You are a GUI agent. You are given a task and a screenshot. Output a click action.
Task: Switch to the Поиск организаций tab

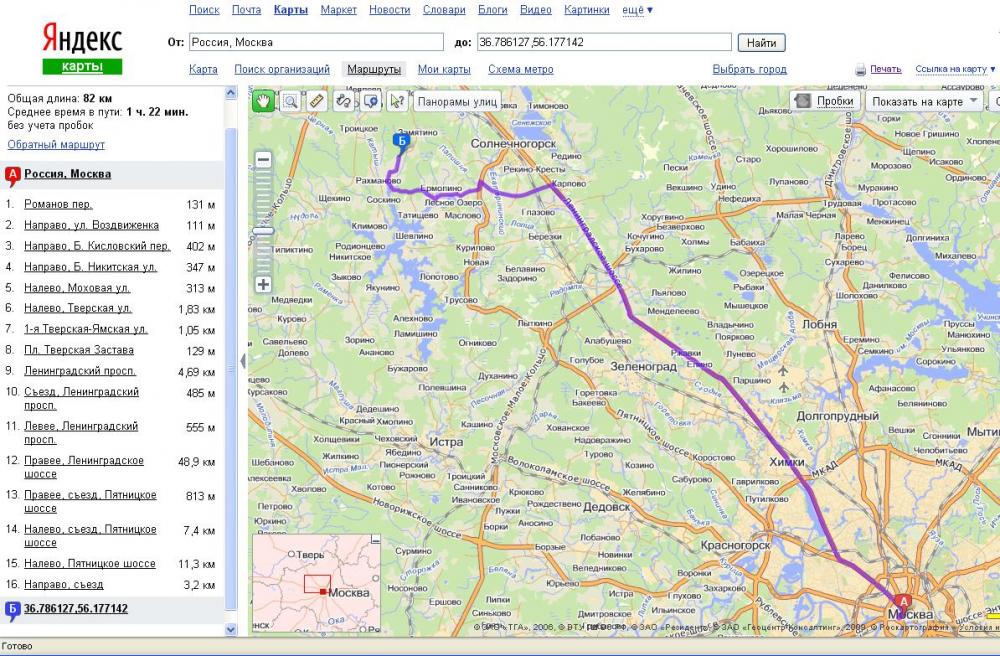click(x=282, y=70)
